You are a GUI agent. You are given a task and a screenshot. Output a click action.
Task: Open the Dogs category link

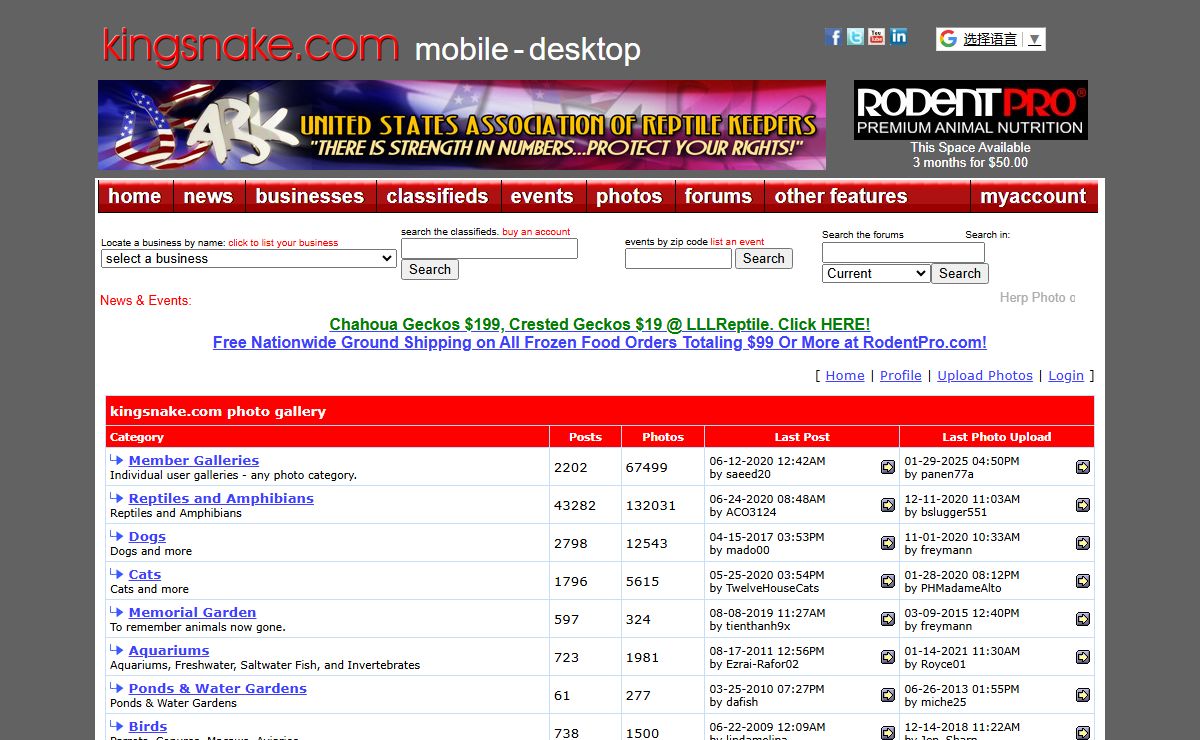(147, 536)
